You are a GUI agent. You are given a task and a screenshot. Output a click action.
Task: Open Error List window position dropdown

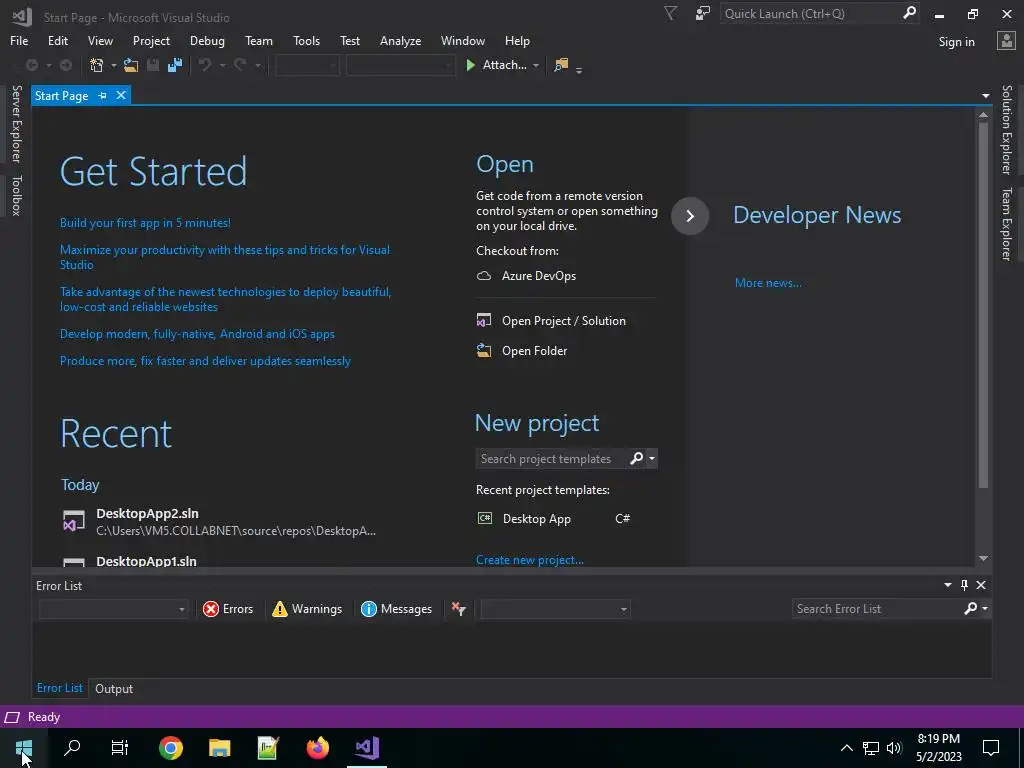point(948,585)
